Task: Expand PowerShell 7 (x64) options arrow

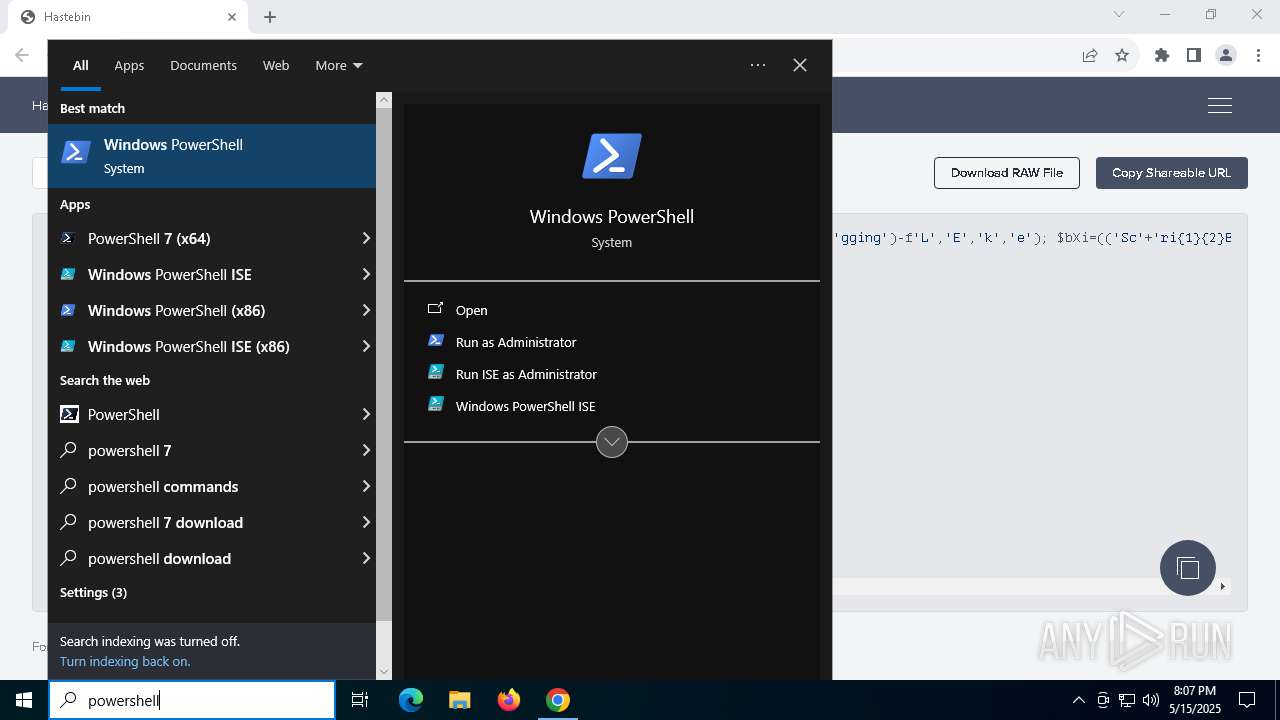Action: pos(366,238)
